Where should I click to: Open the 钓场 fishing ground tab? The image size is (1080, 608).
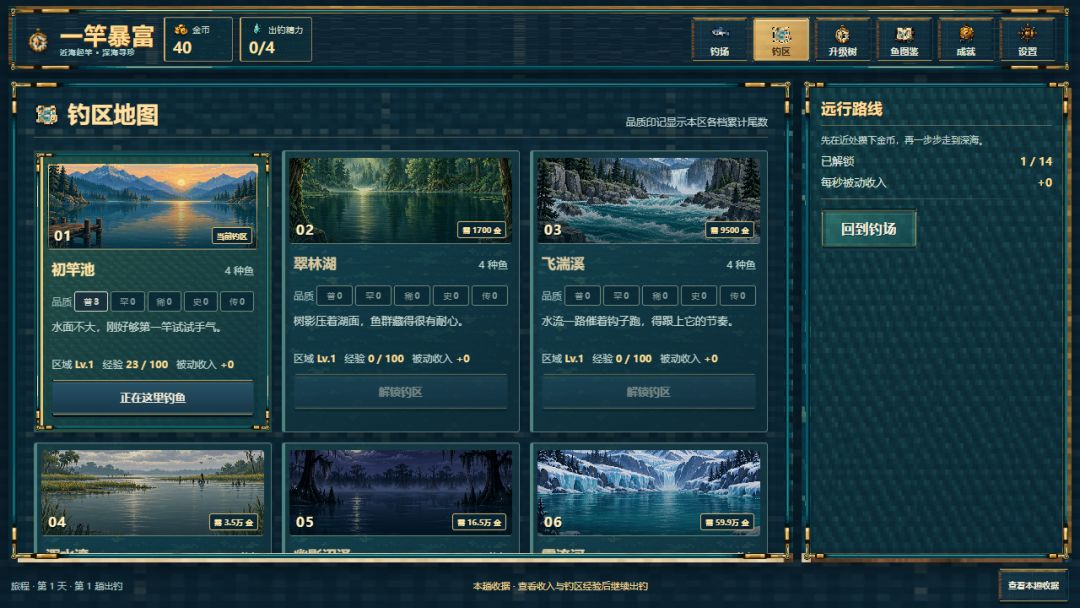click(719, 40)
